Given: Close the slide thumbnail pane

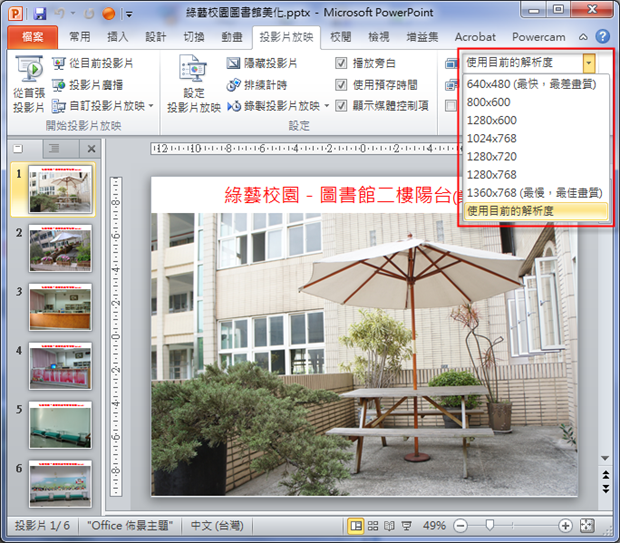Looking at the screenshot, I should [x=91, y=149].
